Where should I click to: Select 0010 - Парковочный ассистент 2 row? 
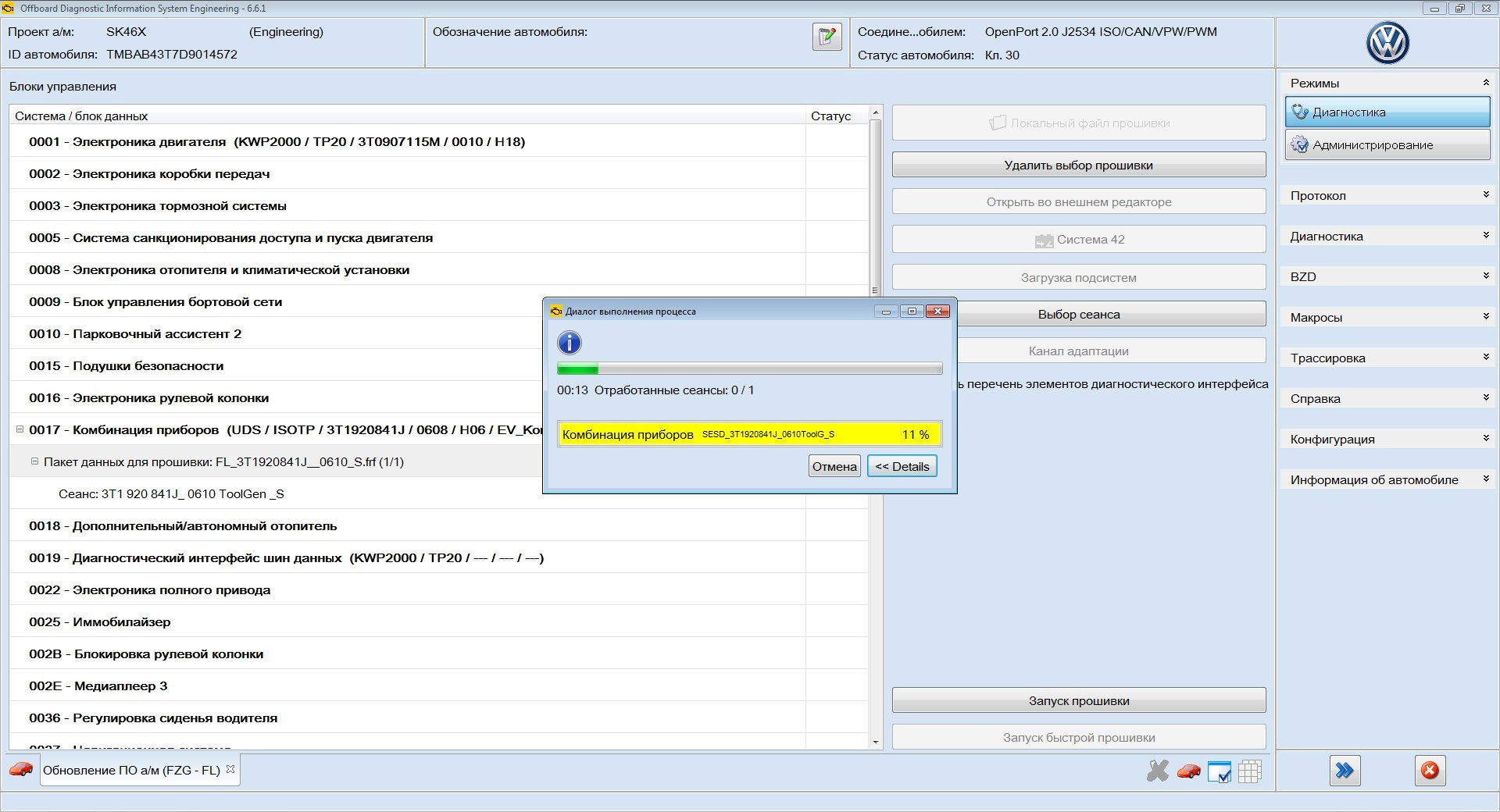[x=277, y=333]
